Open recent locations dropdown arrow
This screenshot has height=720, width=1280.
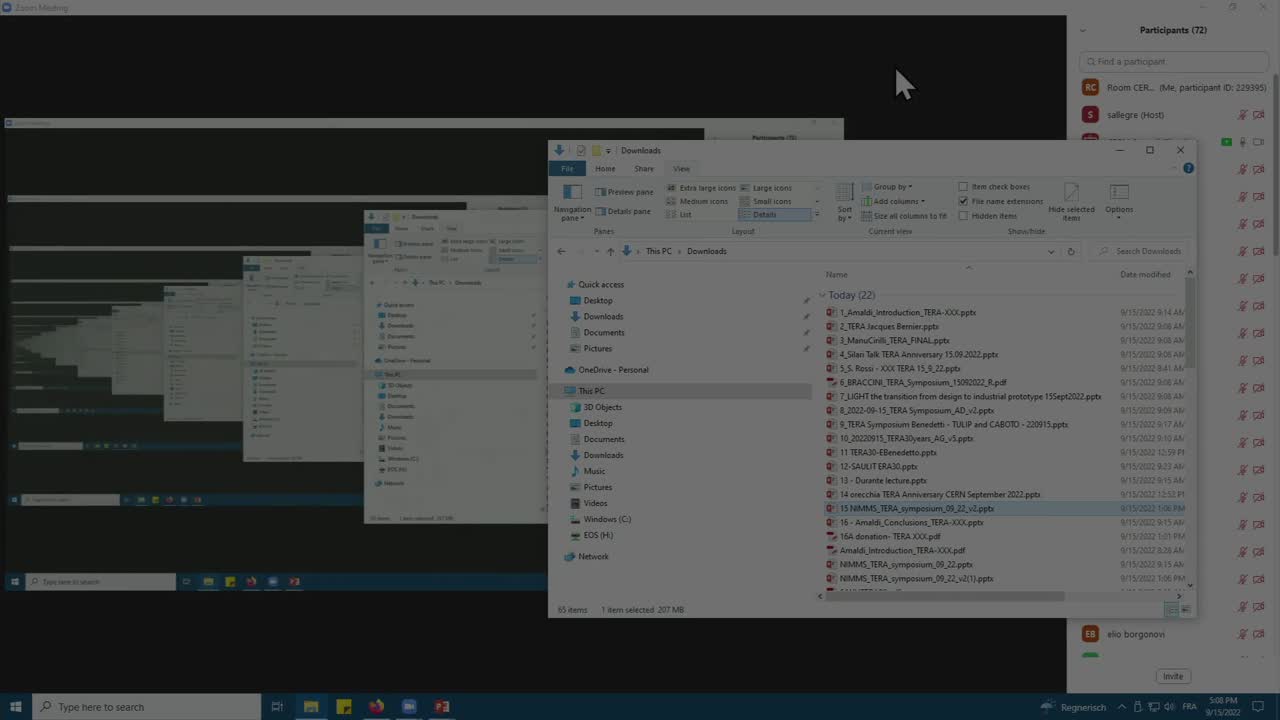pos(597,251)
